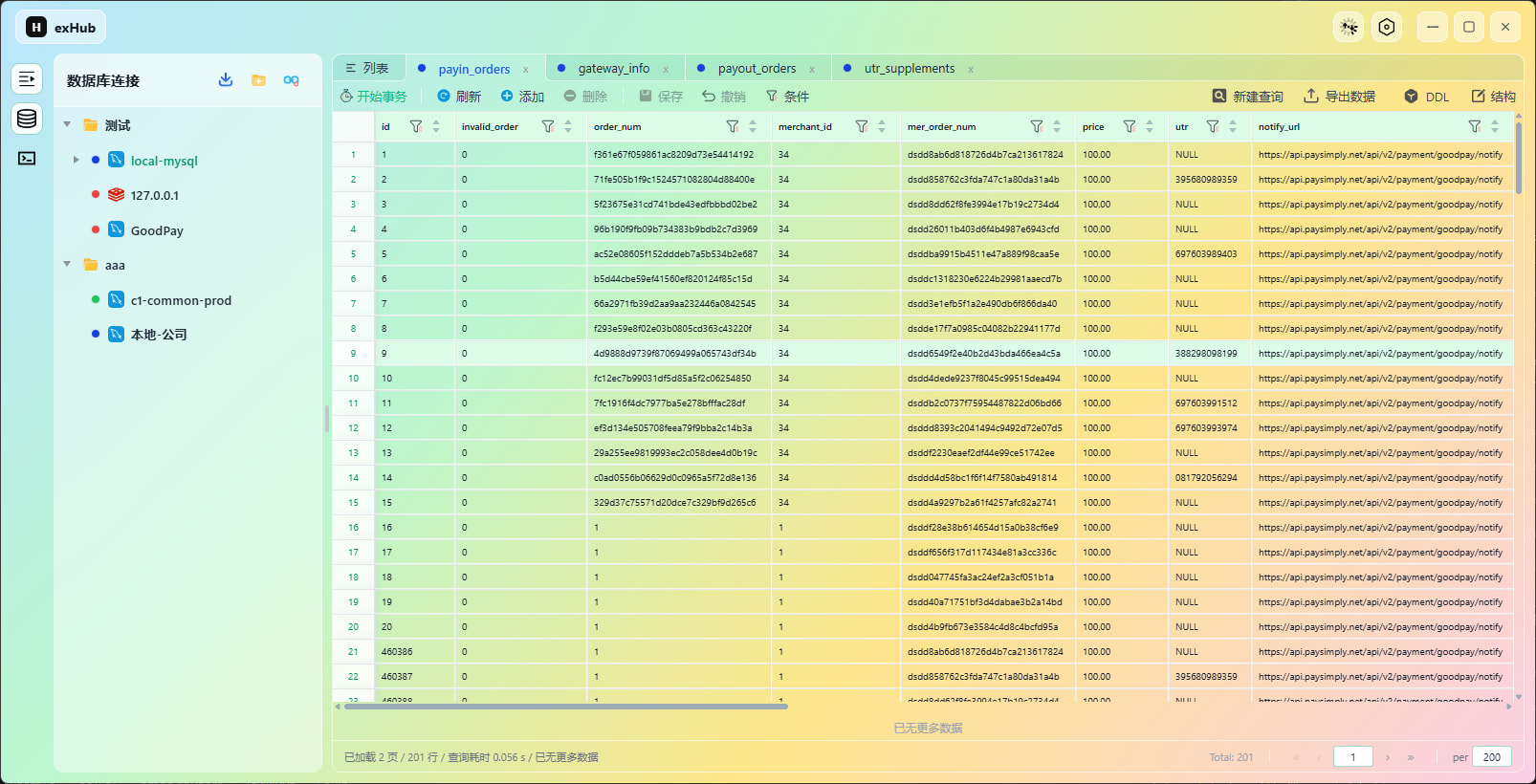
Task: Collapse the aaa folder
Action: (67, 264)
